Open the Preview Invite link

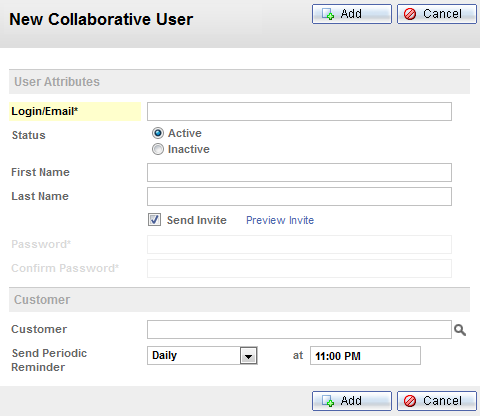point(280,220)
